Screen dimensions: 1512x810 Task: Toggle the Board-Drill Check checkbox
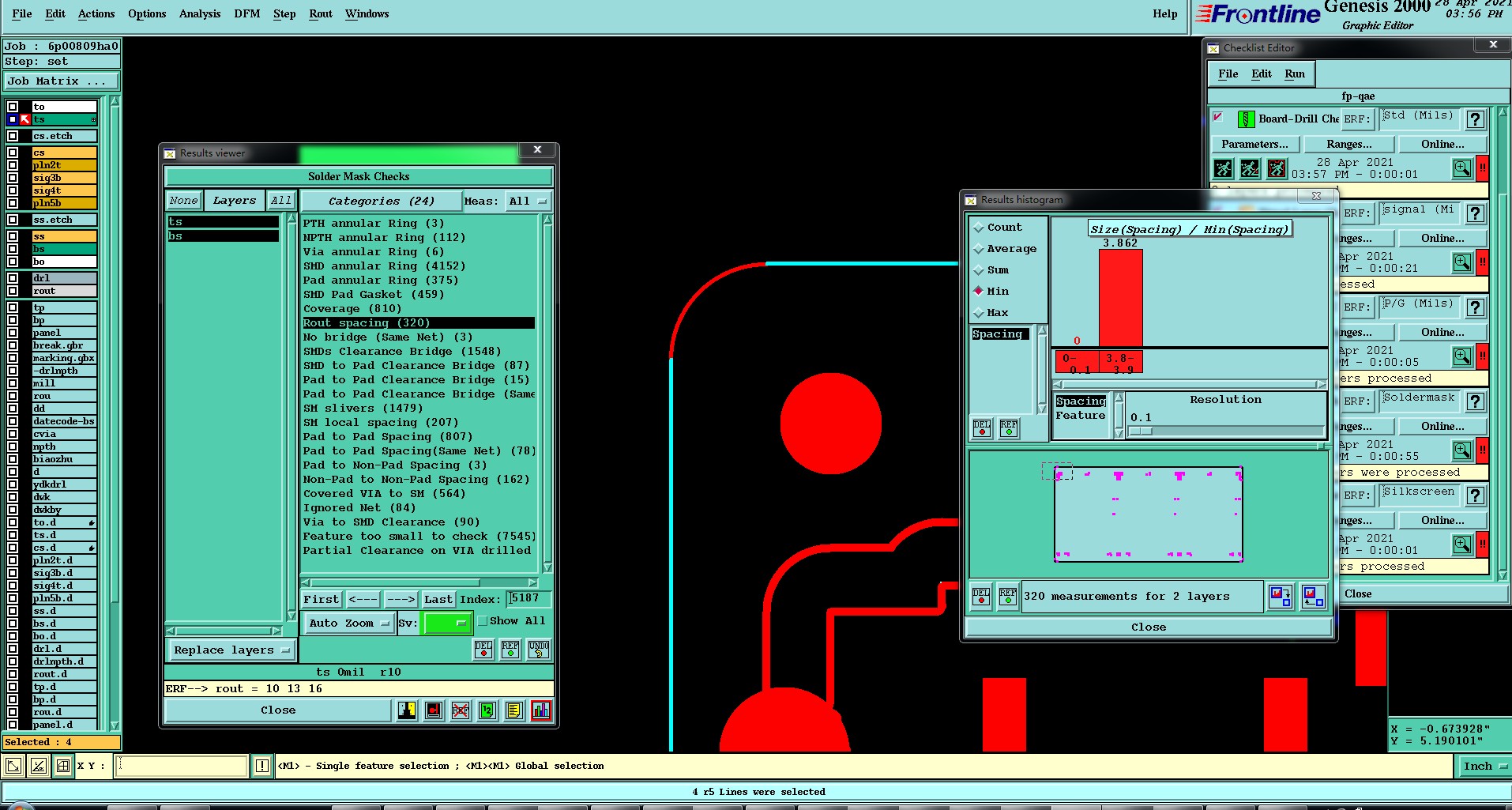(x=1218, y=118)
